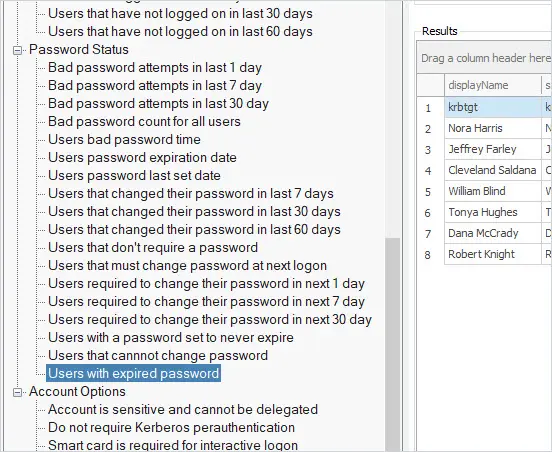Screen dimensions: 552x452
Task: Open Bad password count for all users
Action: (x=144, y=122)
